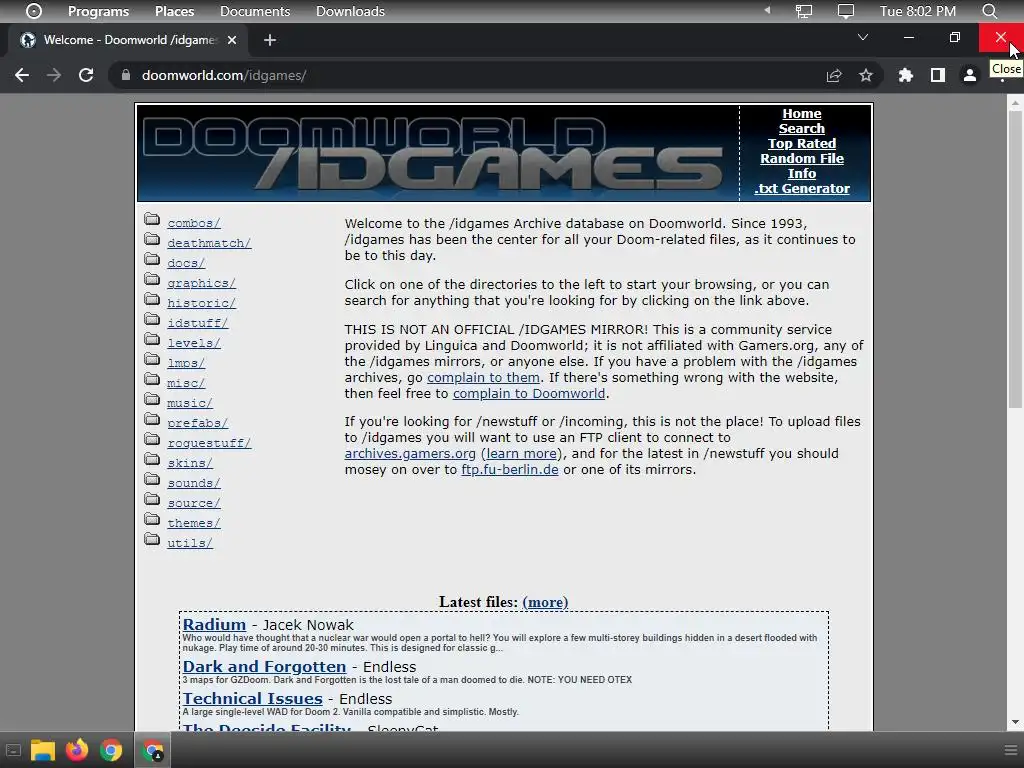Click the page vertical scrollbar thumb

click(x=1015, y=260)
